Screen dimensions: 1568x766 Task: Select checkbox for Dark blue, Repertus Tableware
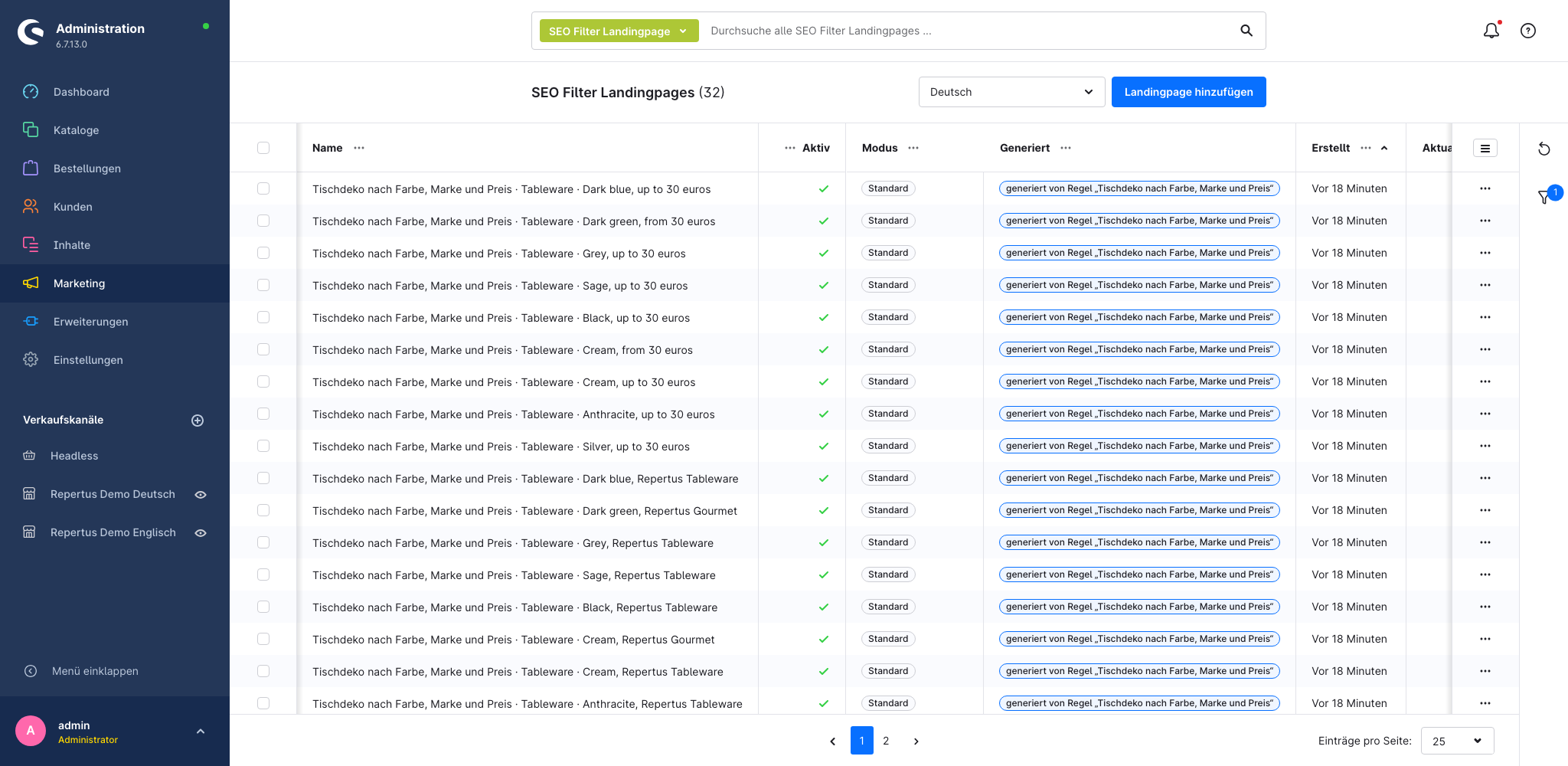263,478
